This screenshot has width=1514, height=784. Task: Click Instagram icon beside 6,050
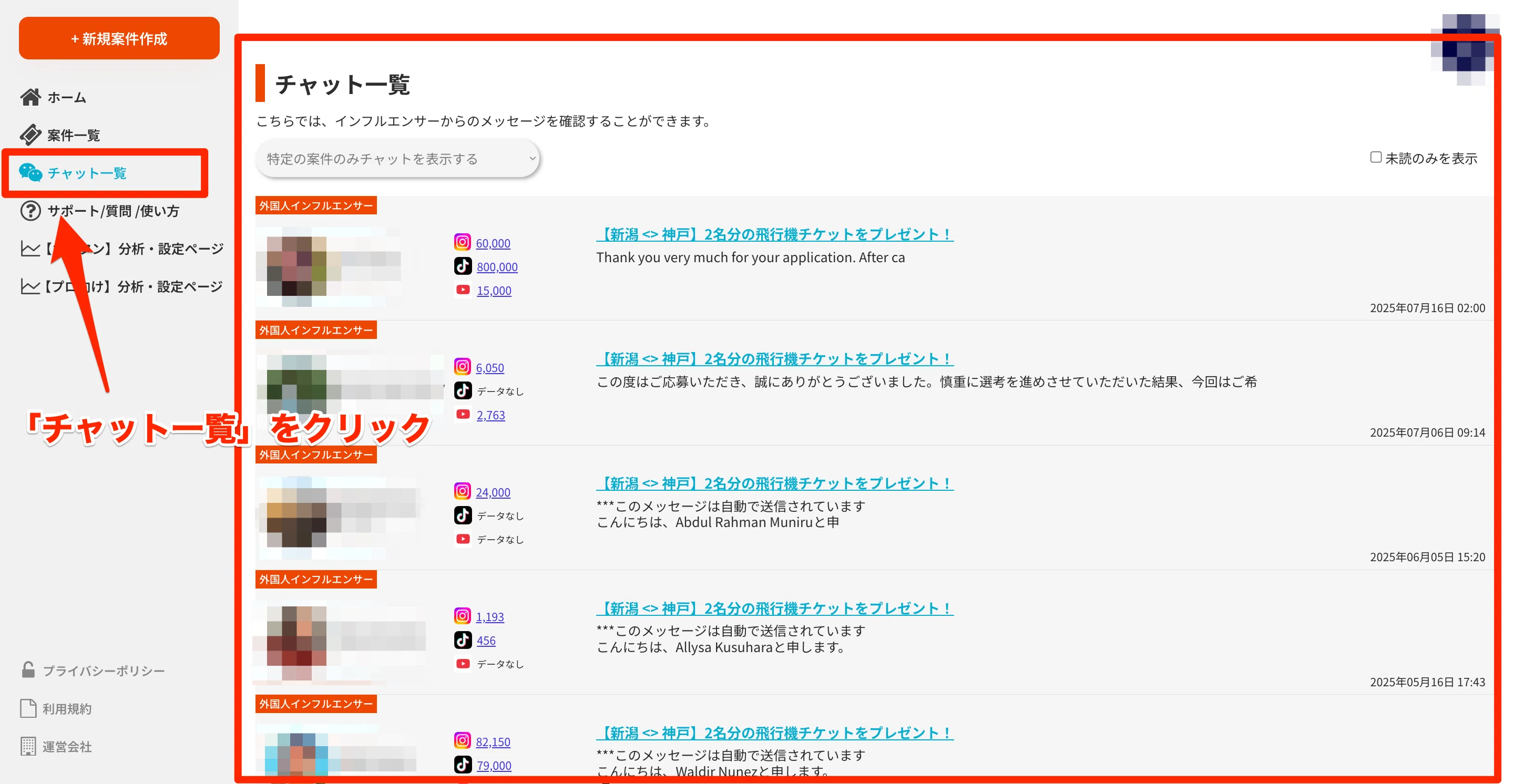tap(463, 366)
